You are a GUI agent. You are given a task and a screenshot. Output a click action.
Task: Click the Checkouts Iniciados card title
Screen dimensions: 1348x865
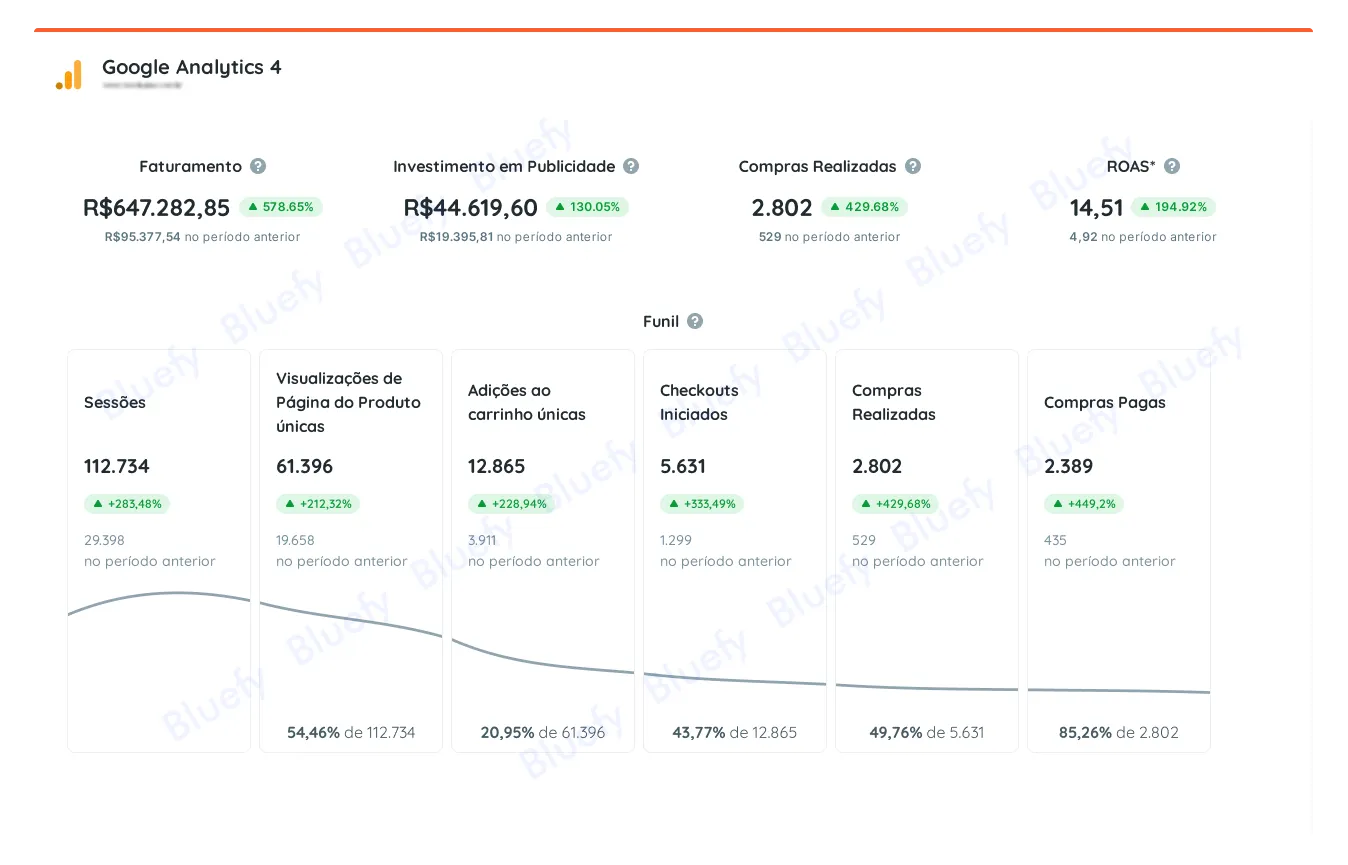click(699, 402)
